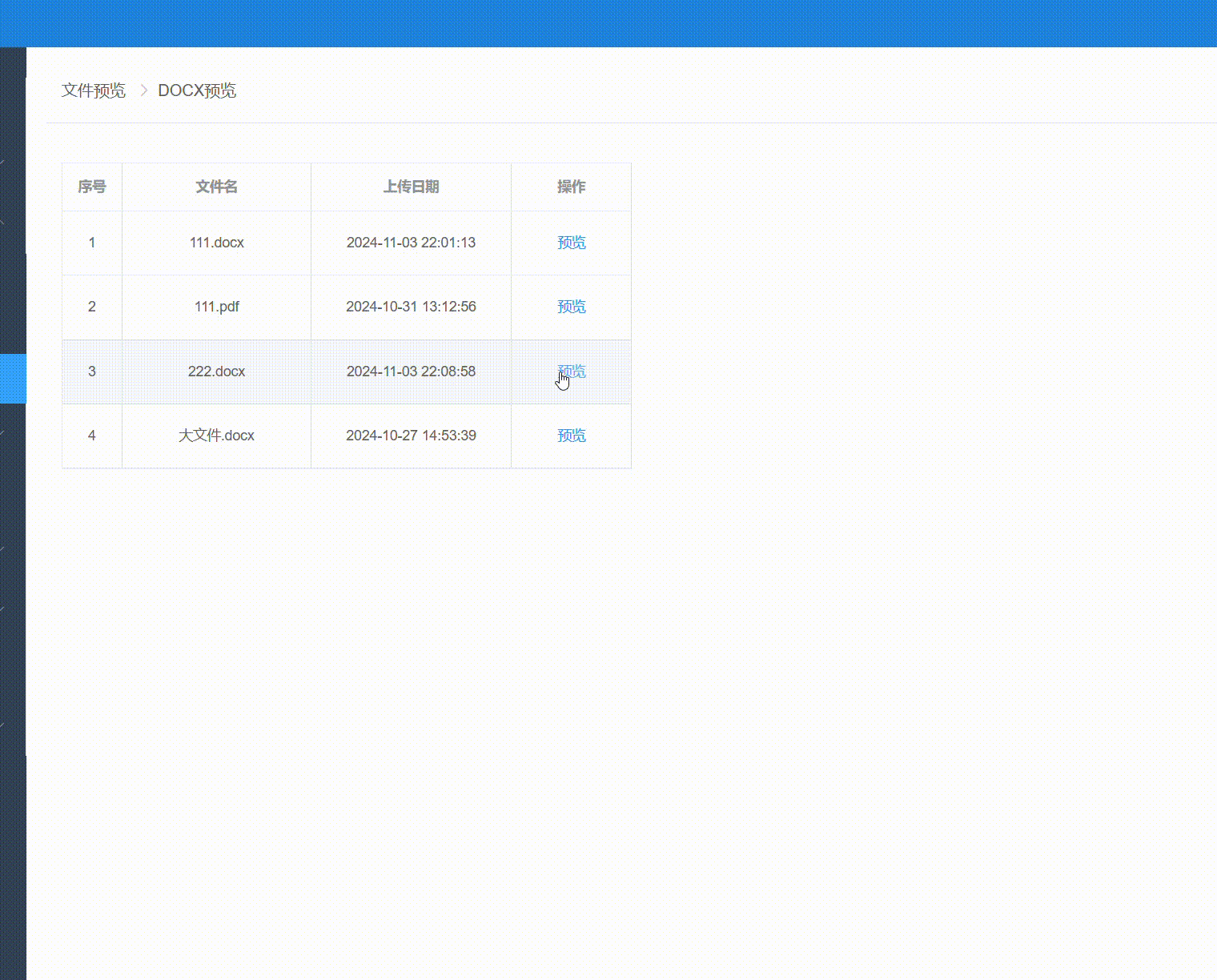This screenshot has height=980, width=1217.
Task: Click the 文件预览 breadcrumb link
Action: point(94,90)
